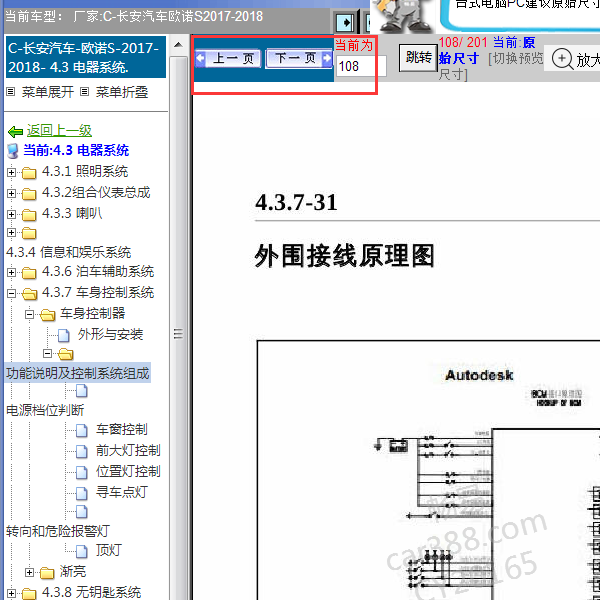Click page icon of 位置灯控制
This screenshot has width=600, height=600.
click(82, 473)
